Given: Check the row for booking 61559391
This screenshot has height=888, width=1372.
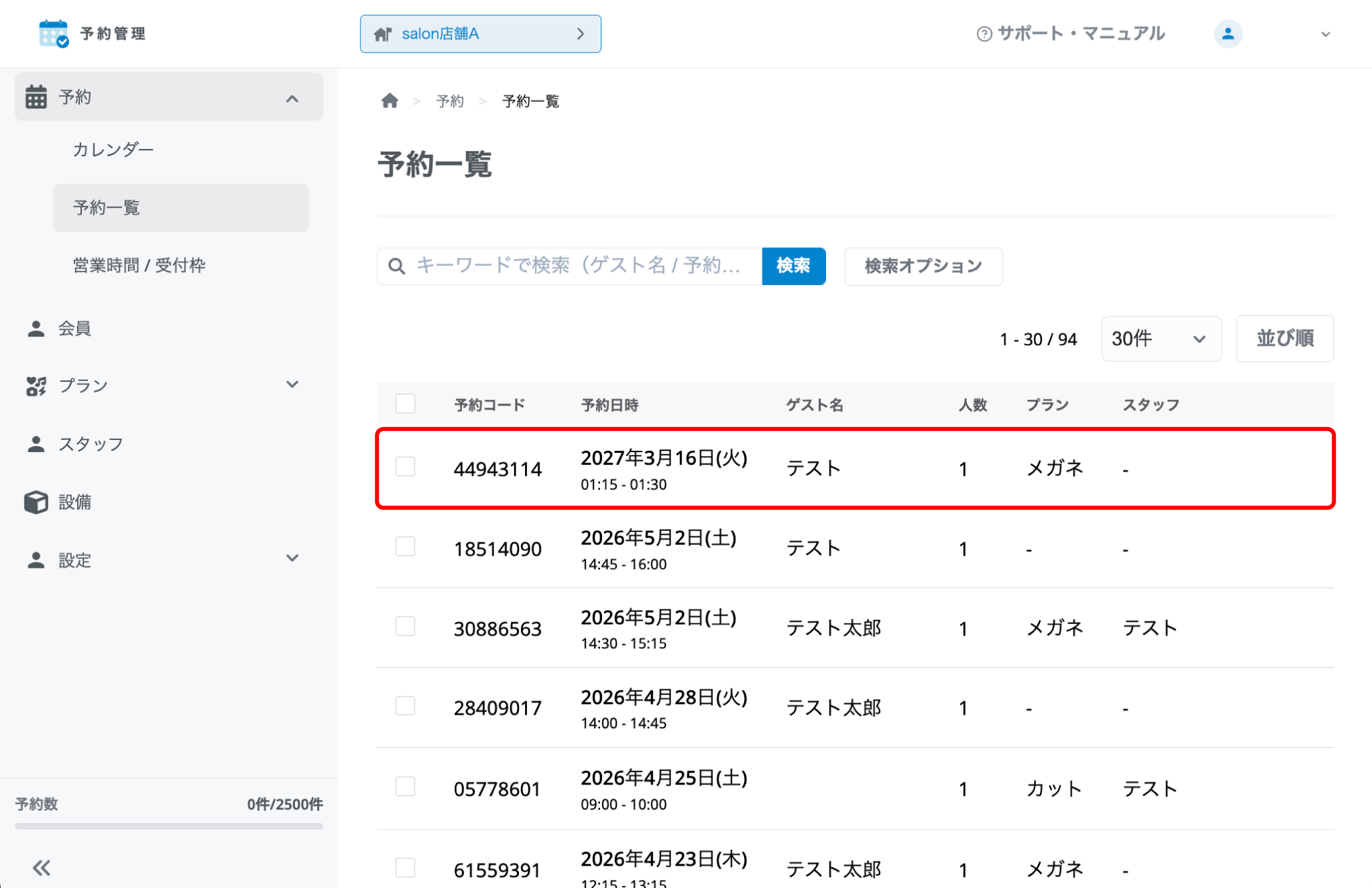Looking at the screenshot, I should coord(405,868).
